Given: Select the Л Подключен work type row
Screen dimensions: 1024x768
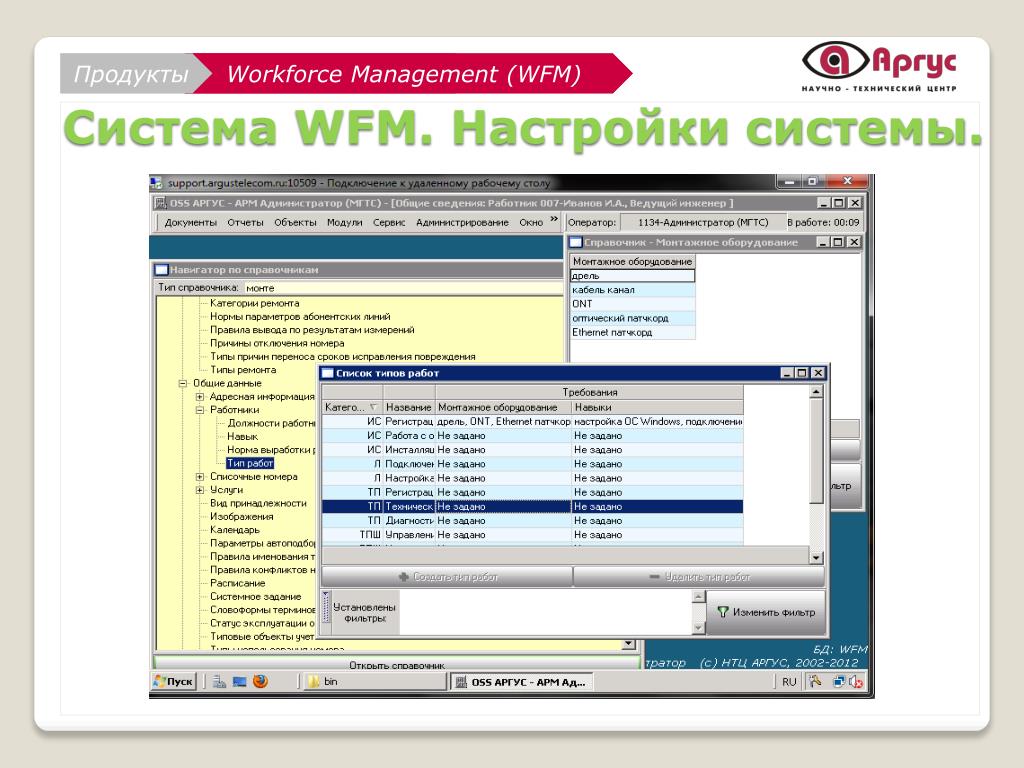Looking at the screenshot, I should click(x=532, y=464).
